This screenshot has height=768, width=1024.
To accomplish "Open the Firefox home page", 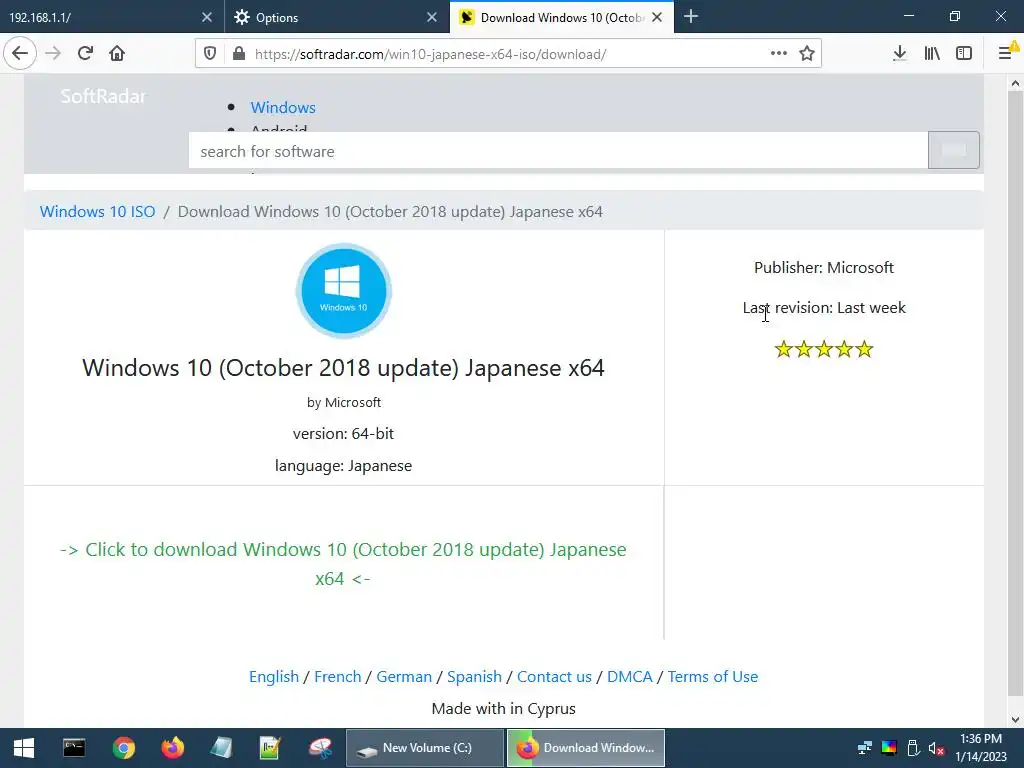I will click(117, 54).
